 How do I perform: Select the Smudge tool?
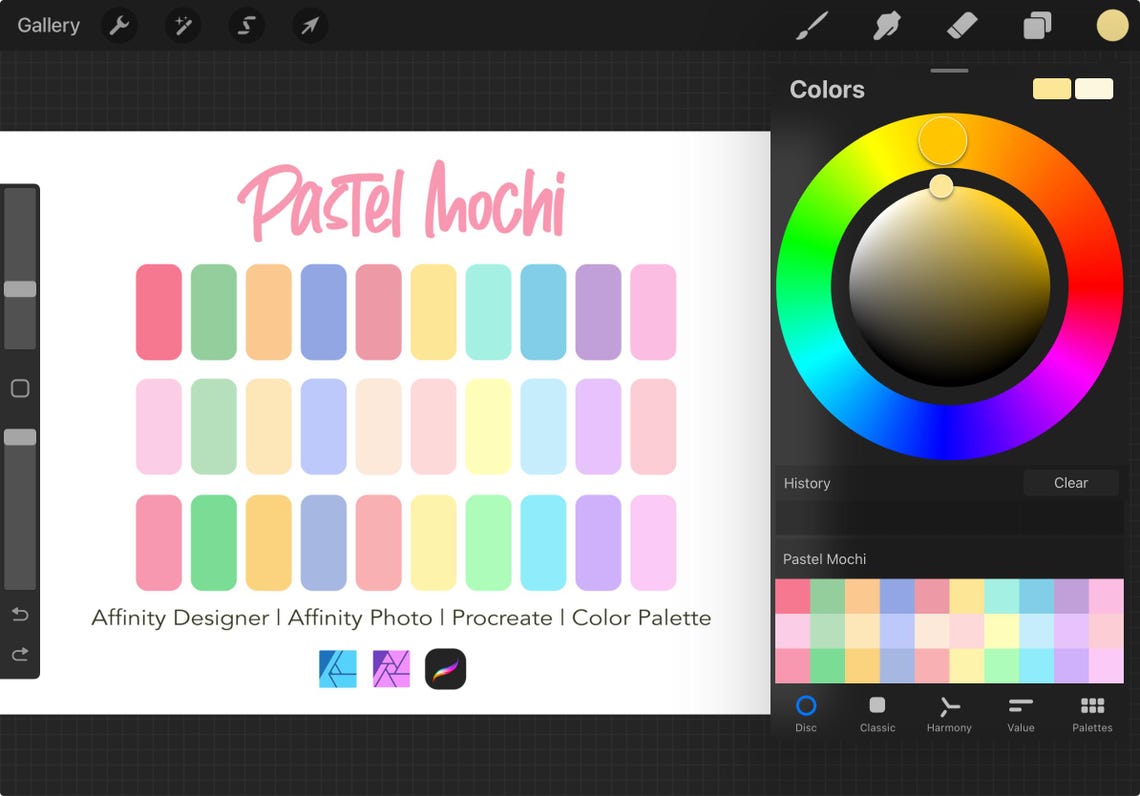click(x=887, y=25)
